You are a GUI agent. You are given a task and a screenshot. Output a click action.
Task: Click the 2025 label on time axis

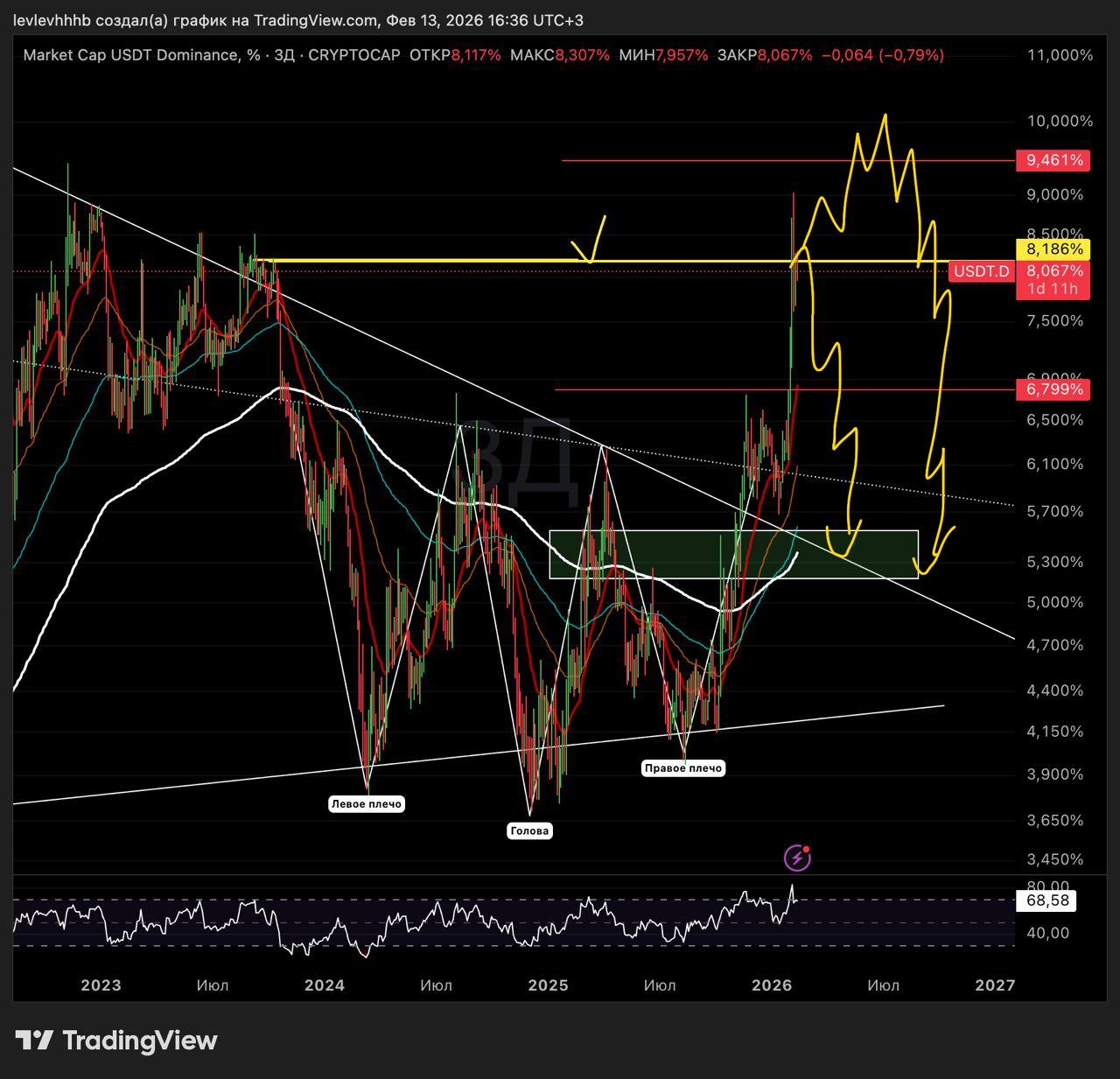click(549, 985)
